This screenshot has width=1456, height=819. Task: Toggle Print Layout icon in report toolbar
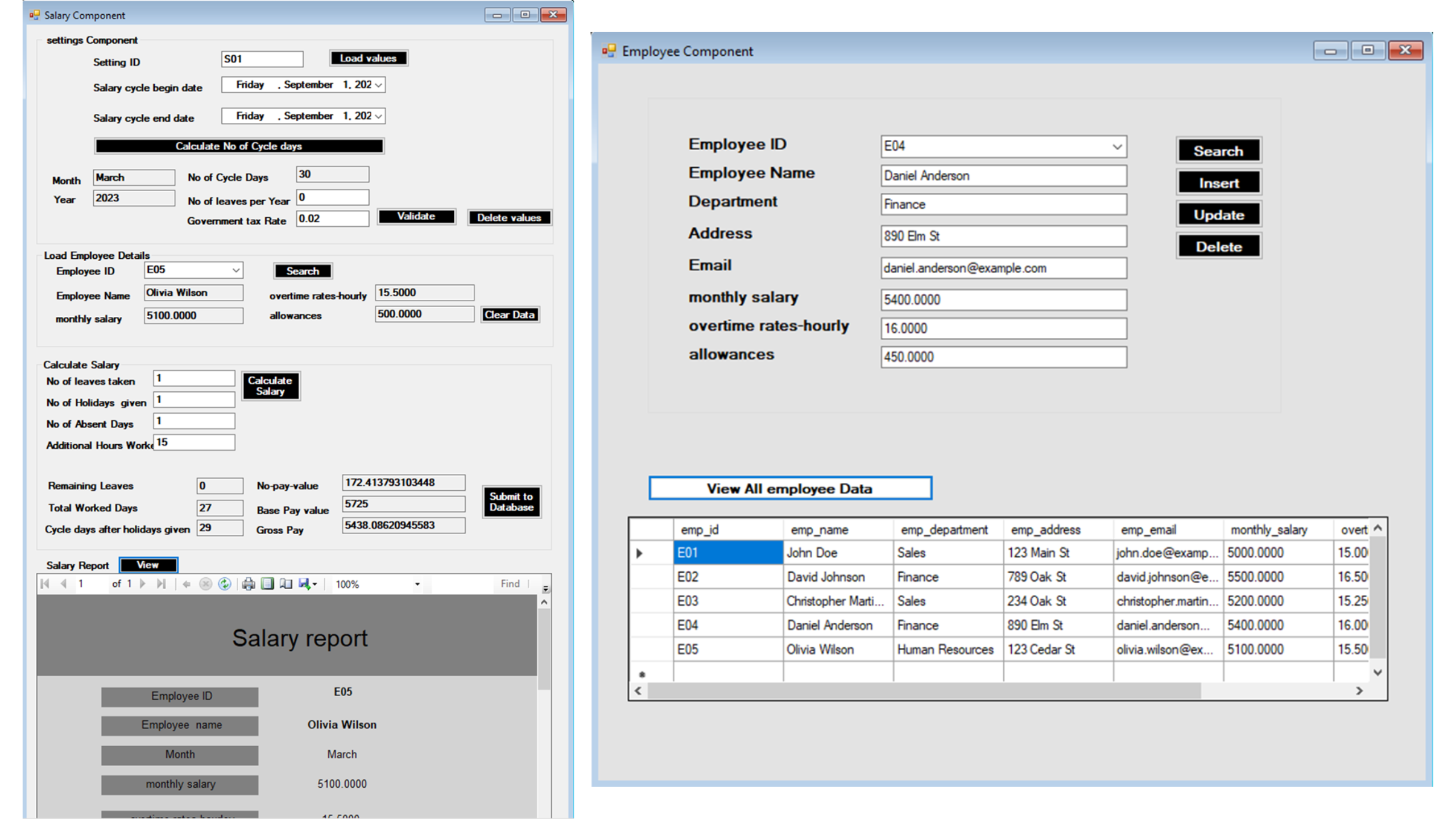tap(267, 584)
